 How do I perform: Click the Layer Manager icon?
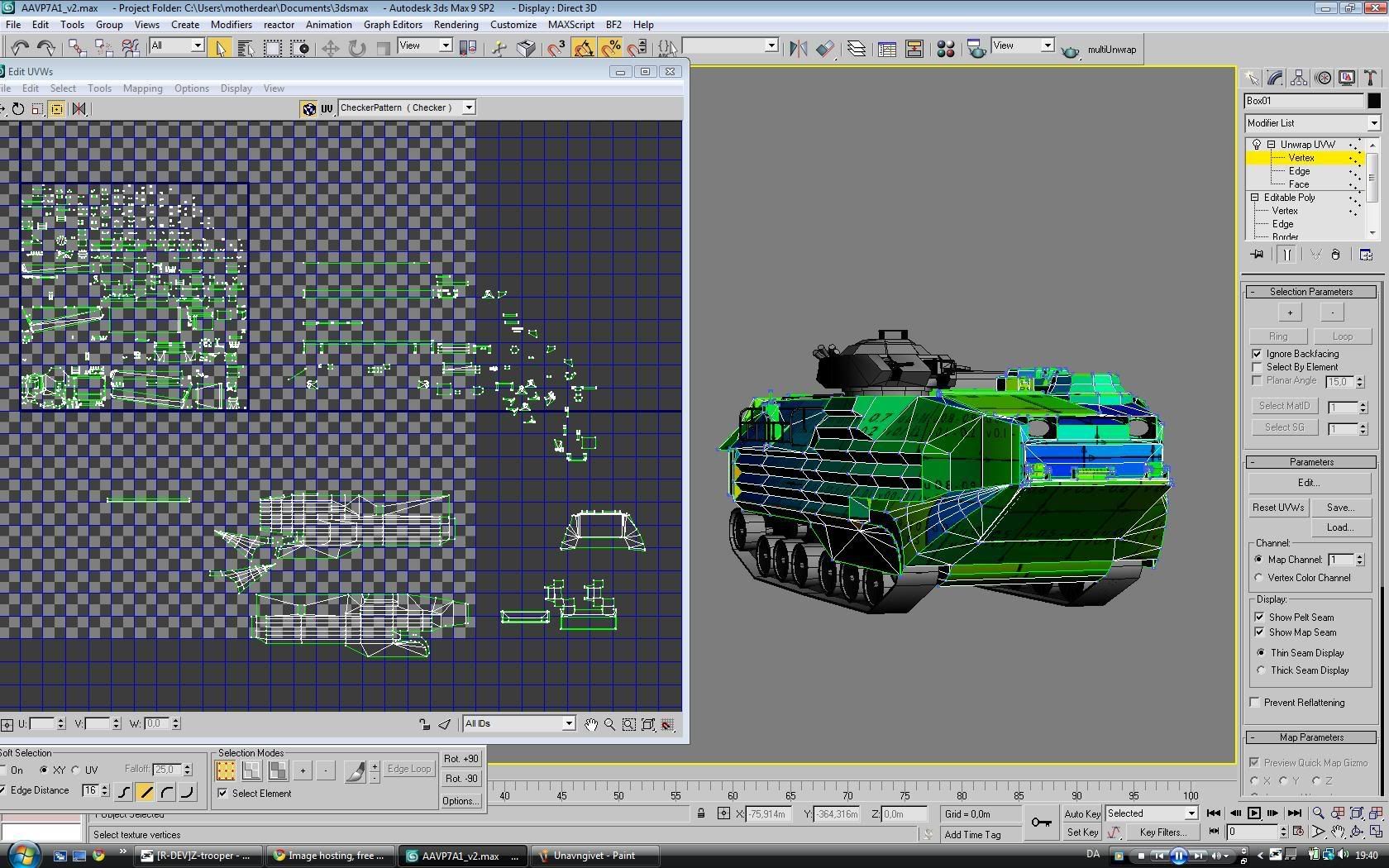857,49
